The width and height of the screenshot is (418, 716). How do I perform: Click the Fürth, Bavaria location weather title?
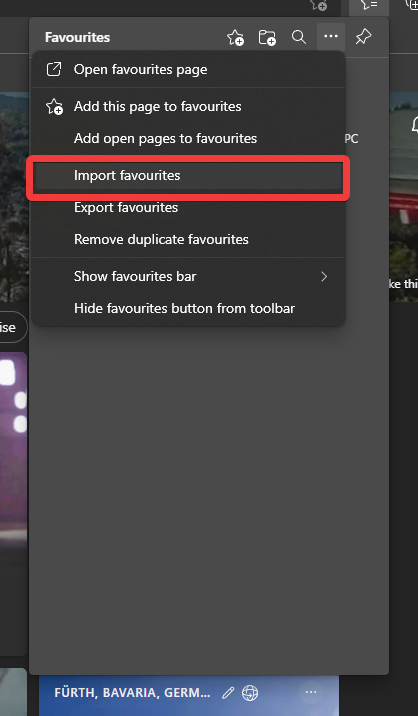click(132, 693)
